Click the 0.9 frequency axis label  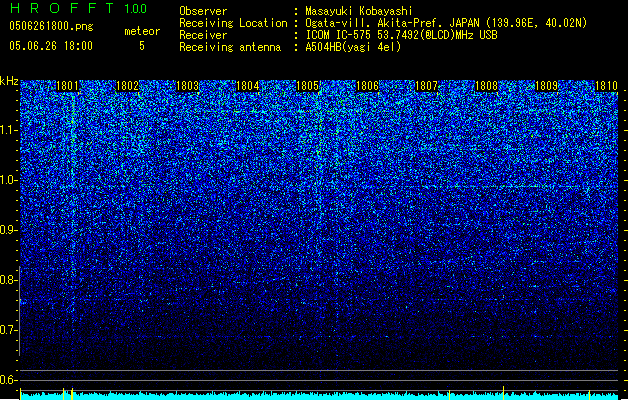pos(9,230)
